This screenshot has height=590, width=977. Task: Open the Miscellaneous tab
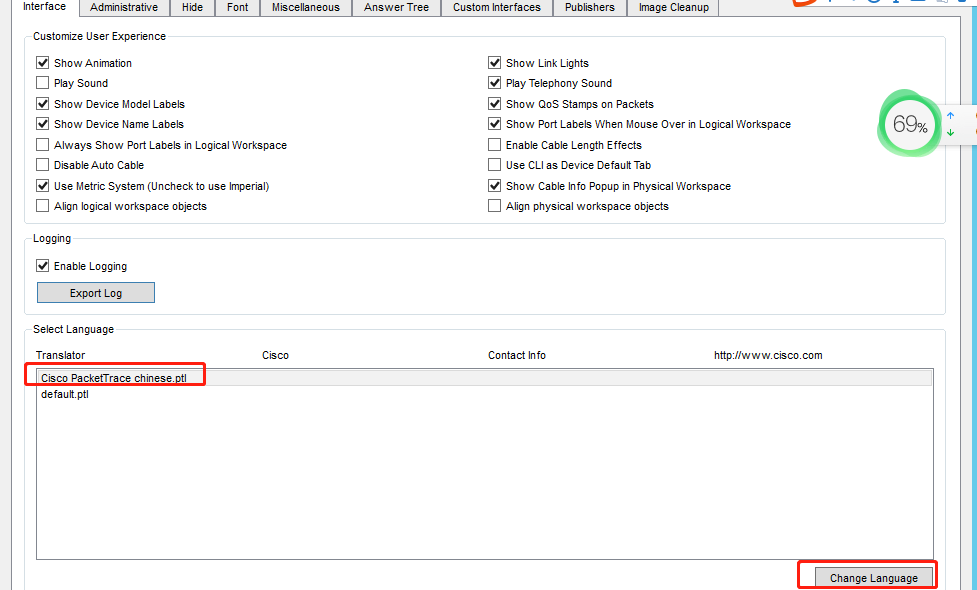[x=306, y=7]
